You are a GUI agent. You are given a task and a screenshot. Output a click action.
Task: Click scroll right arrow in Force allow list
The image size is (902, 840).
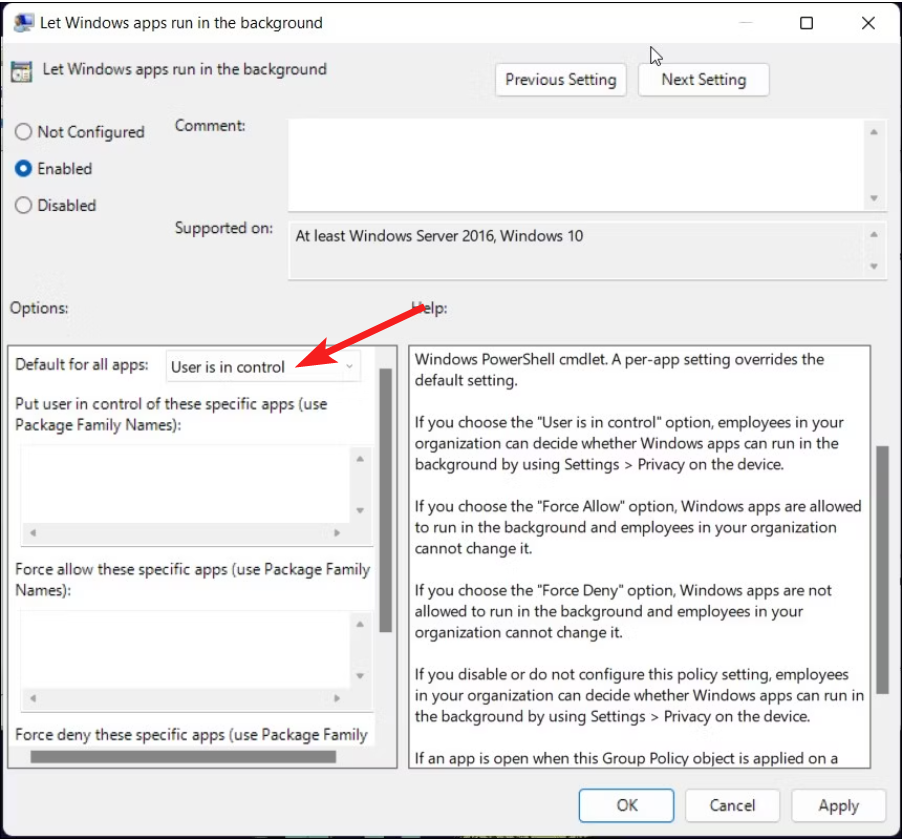pos(337,698)
